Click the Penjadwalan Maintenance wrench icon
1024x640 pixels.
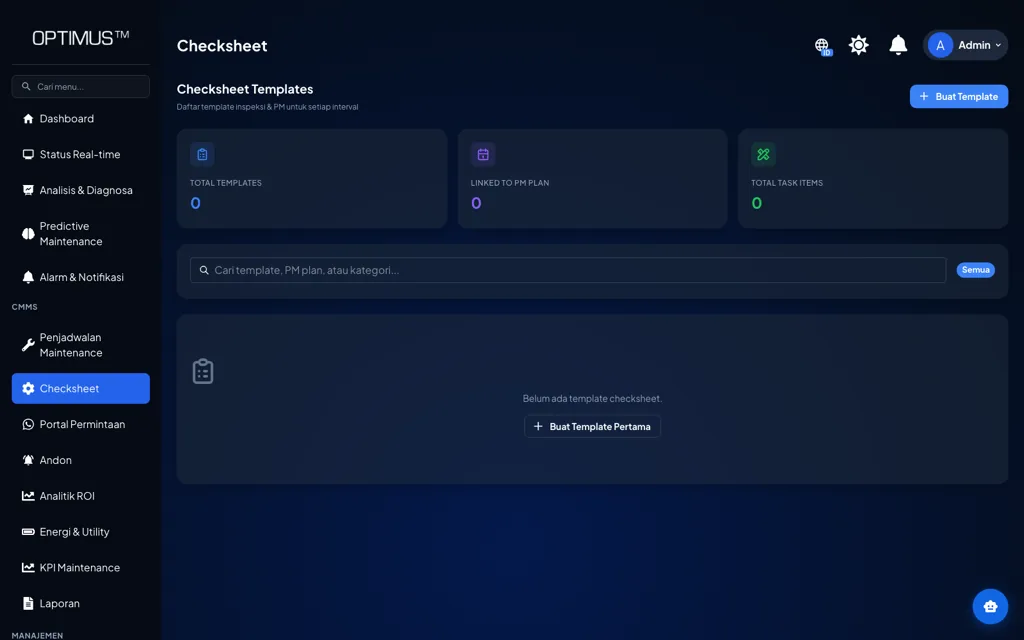tap(28, 345)
